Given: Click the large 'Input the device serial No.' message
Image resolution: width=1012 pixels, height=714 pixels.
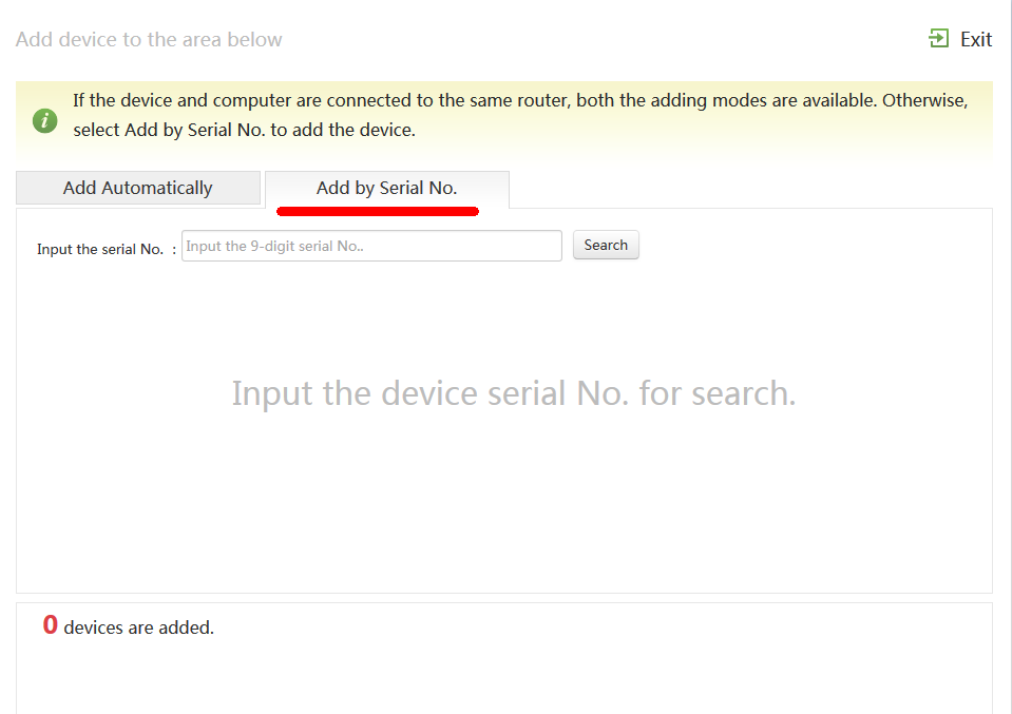Looking at the screenshot, I should [513, 393].
